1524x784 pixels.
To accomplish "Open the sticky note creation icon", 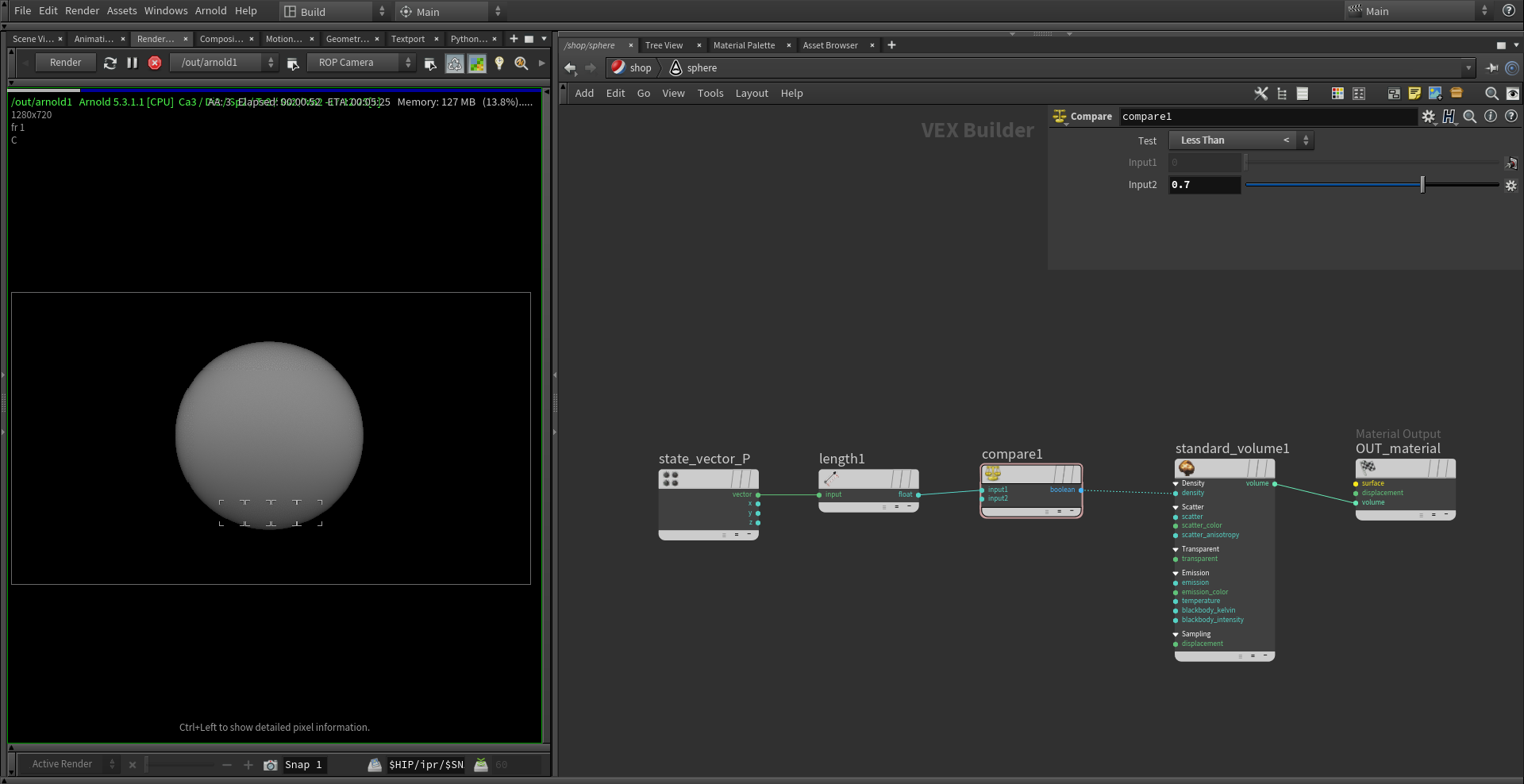I will pyautogui.click(x=1414, y=93).
